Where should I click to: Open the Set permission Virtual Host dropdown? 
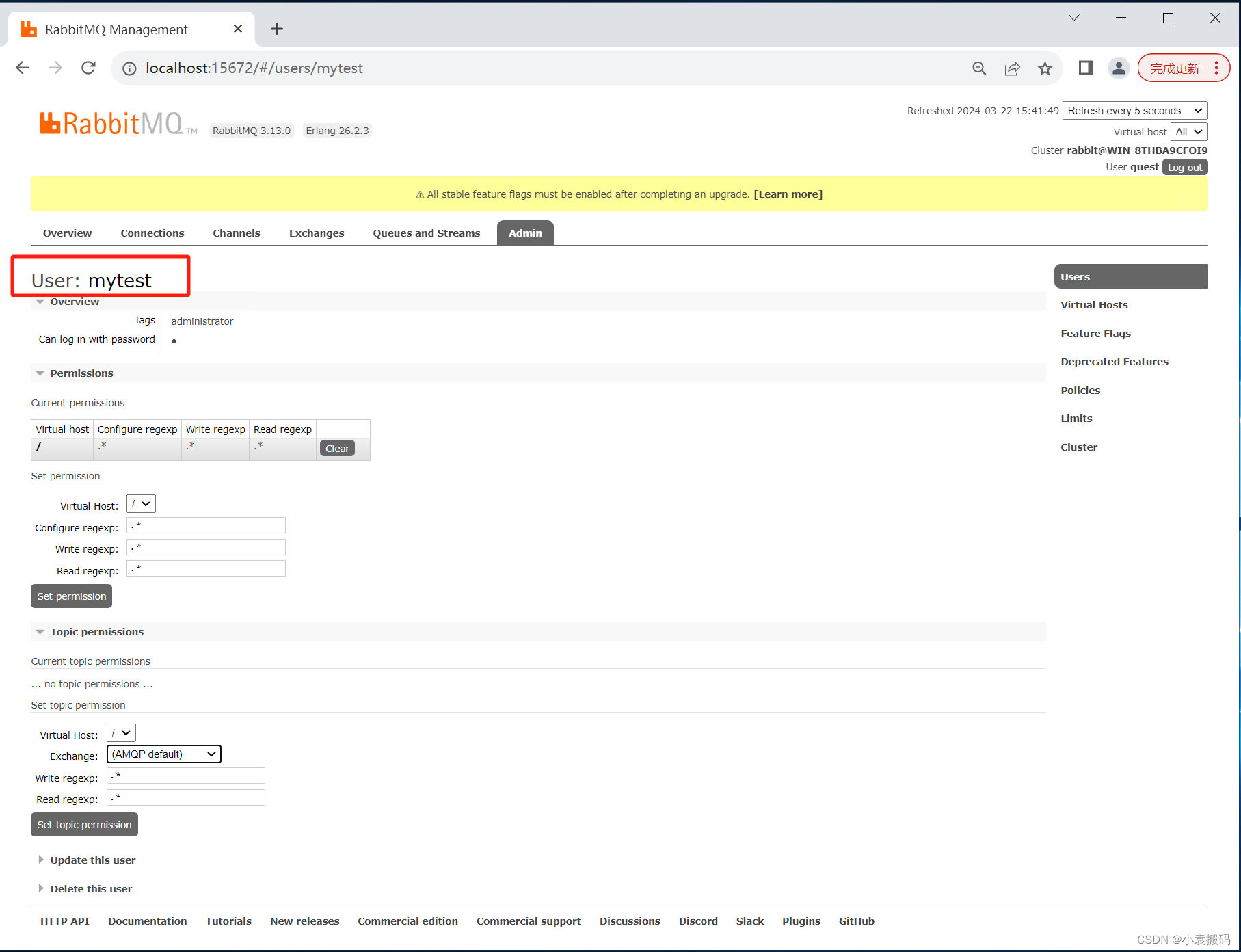141,504
